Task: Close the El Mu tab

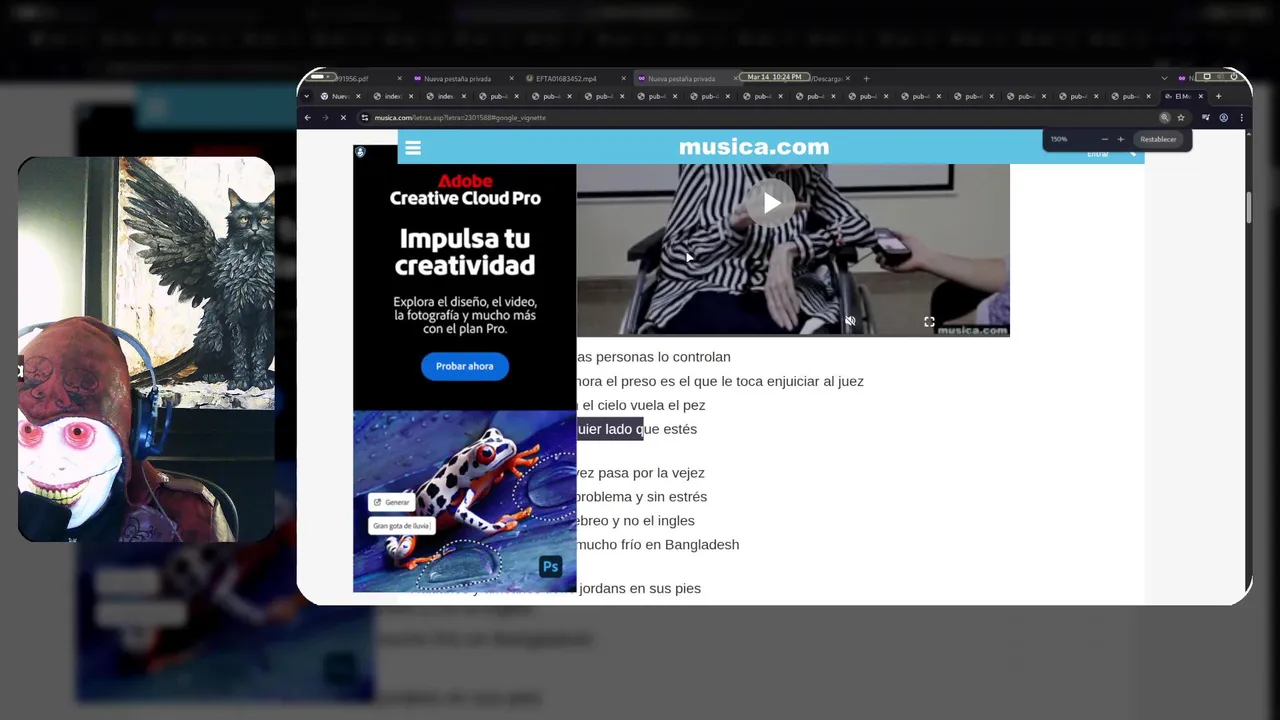Action: [x=1201, y=96]
